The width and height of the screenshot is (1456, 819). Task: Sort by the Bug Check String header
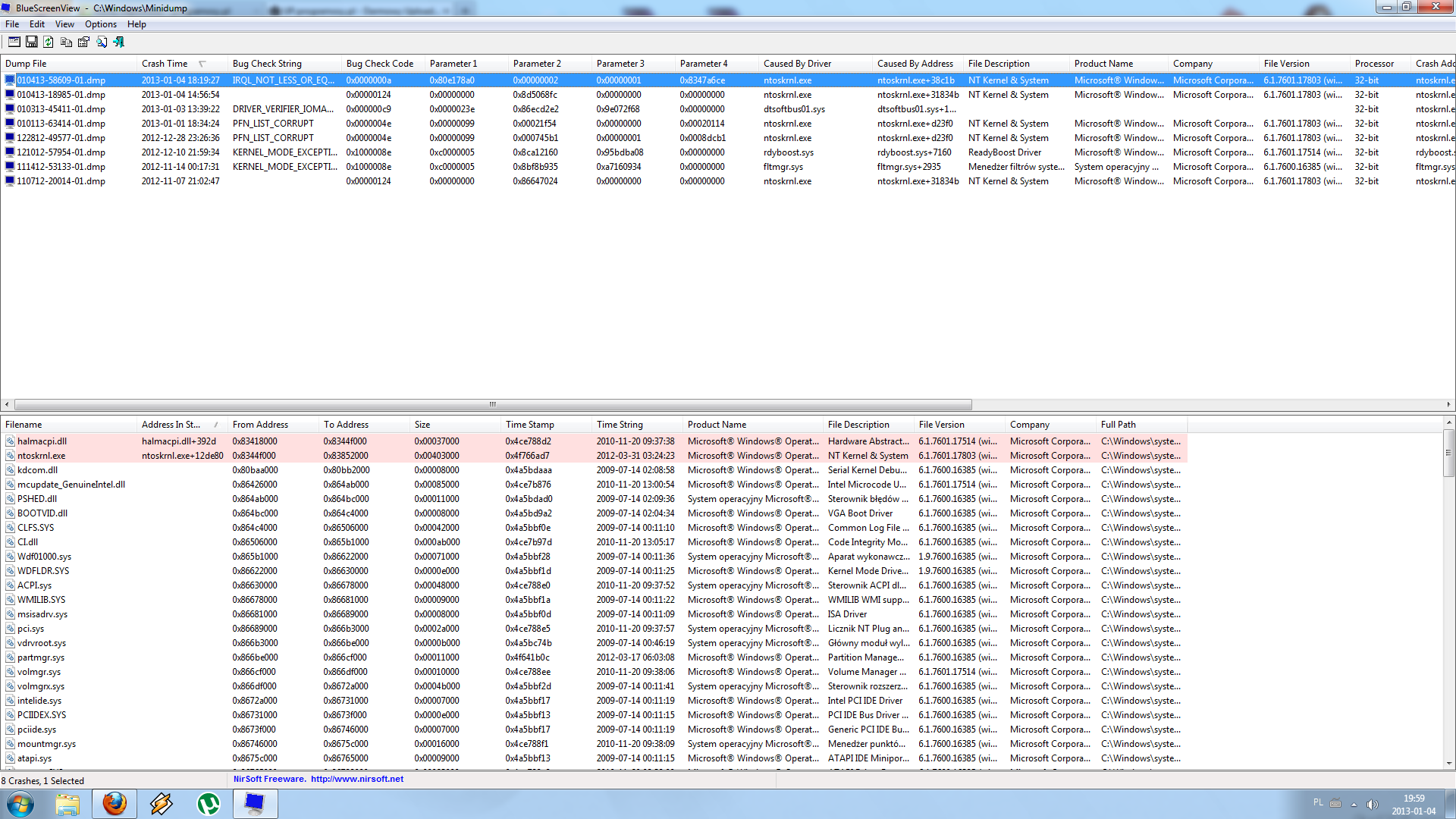tap(284, 64)
